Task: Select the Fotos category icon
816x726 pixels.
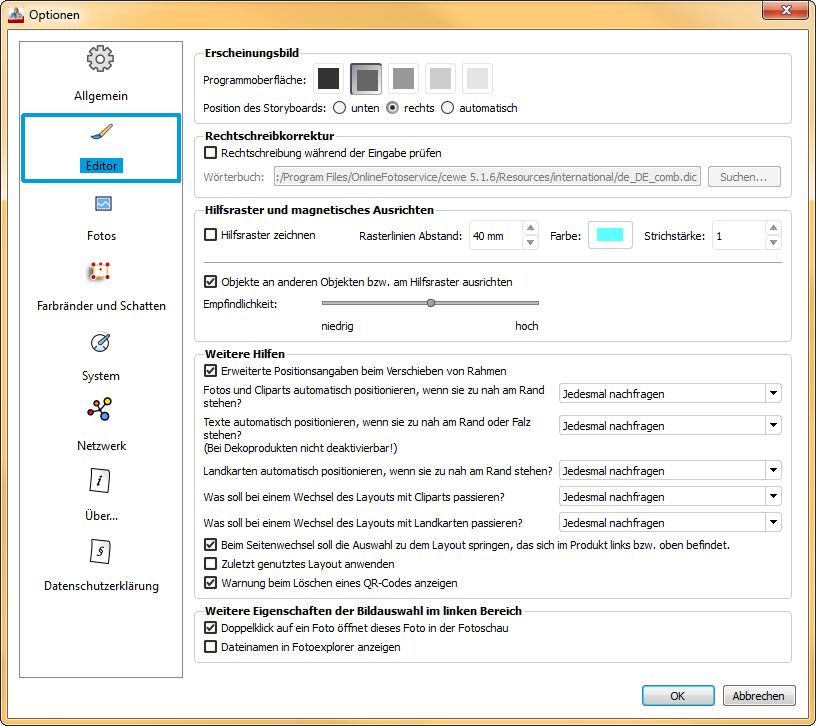Action: coord(101,204)
